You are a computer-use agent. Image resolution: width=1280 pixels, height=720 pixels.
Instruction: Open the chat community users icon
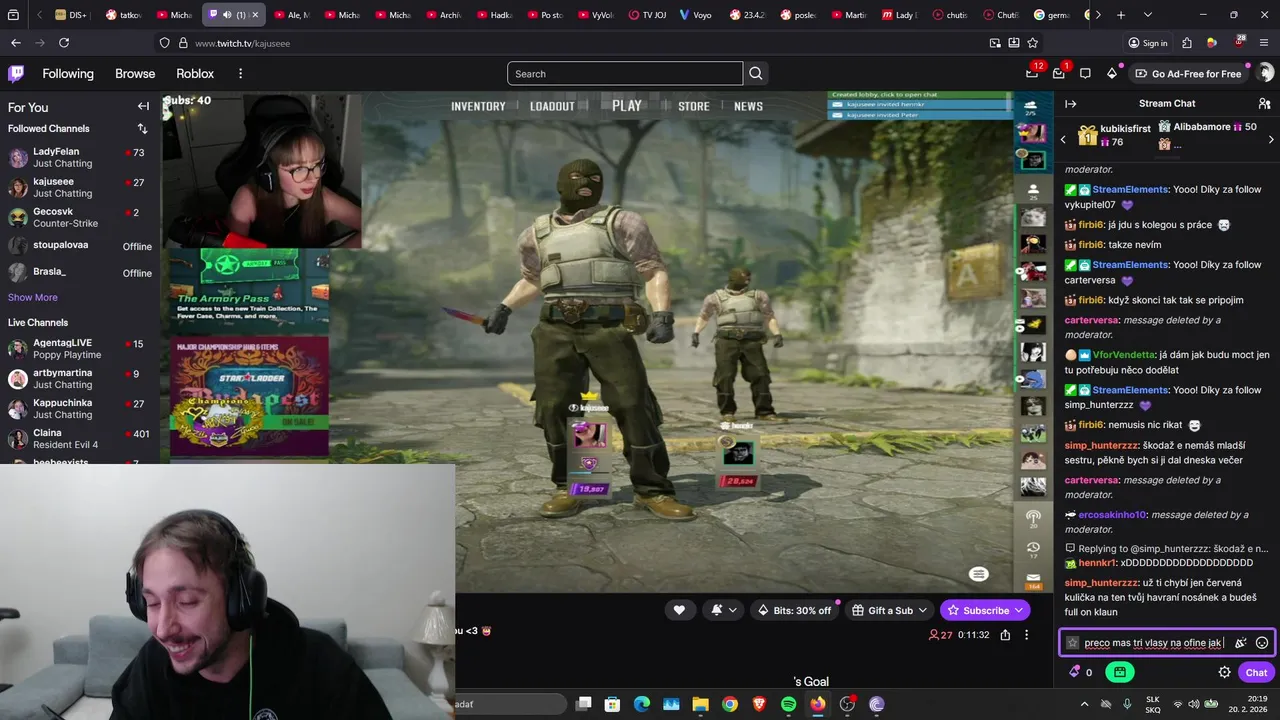pyautogui.click(x=1264, y=103)
